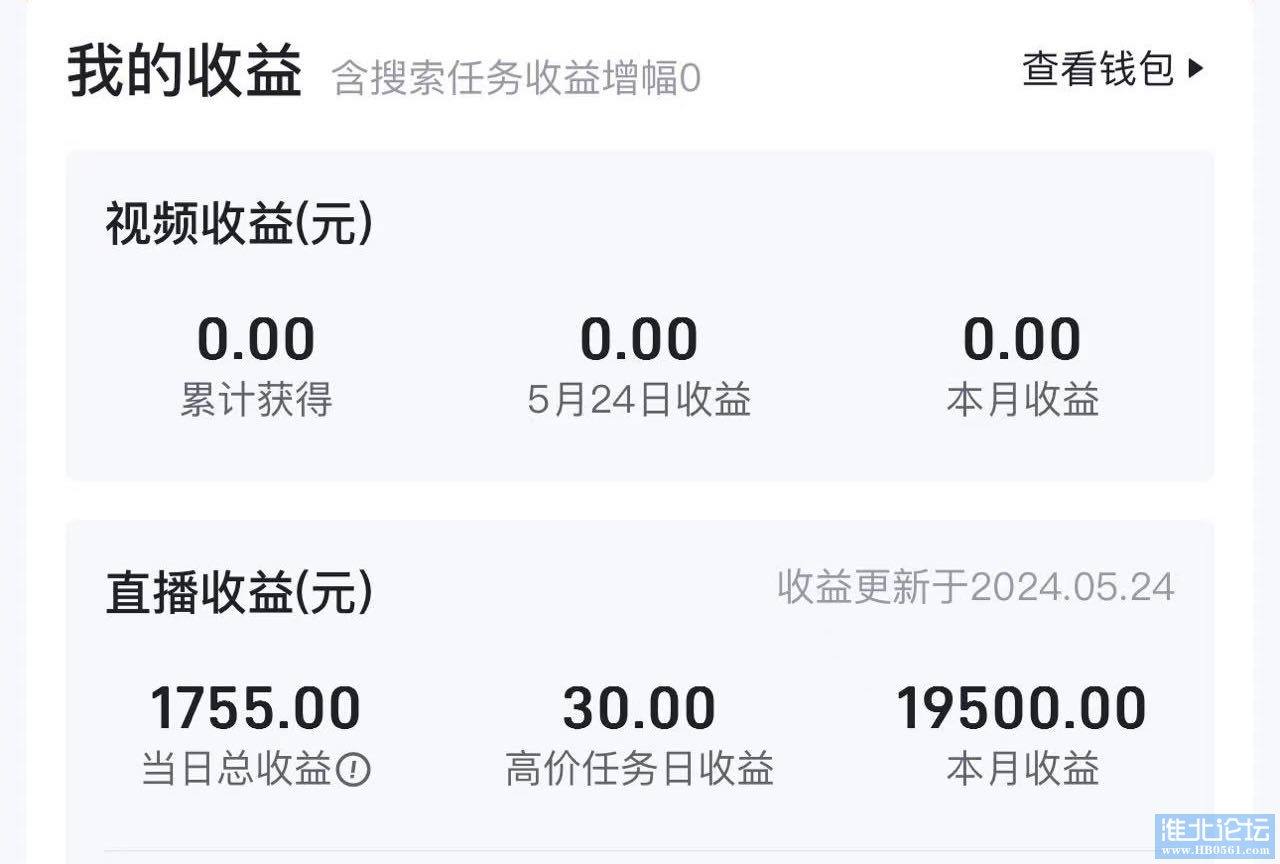Click the arrow next to 查看钱包
The height and width of the screenshot is (864, 1280).
click(1196, 69)
